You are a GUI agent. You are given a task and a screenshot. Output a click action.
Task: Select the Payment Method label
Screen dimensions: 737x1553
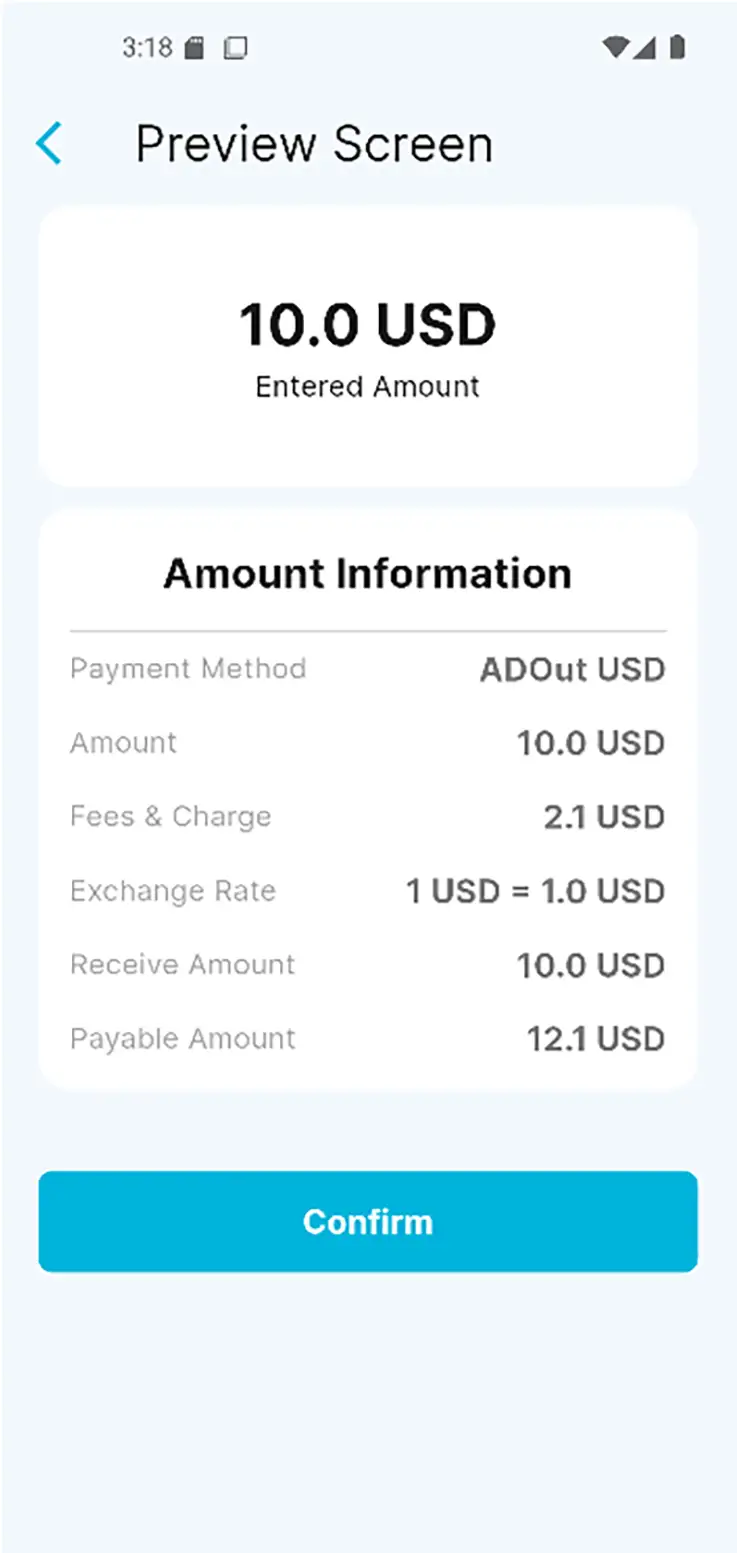(x=188, y=668)
